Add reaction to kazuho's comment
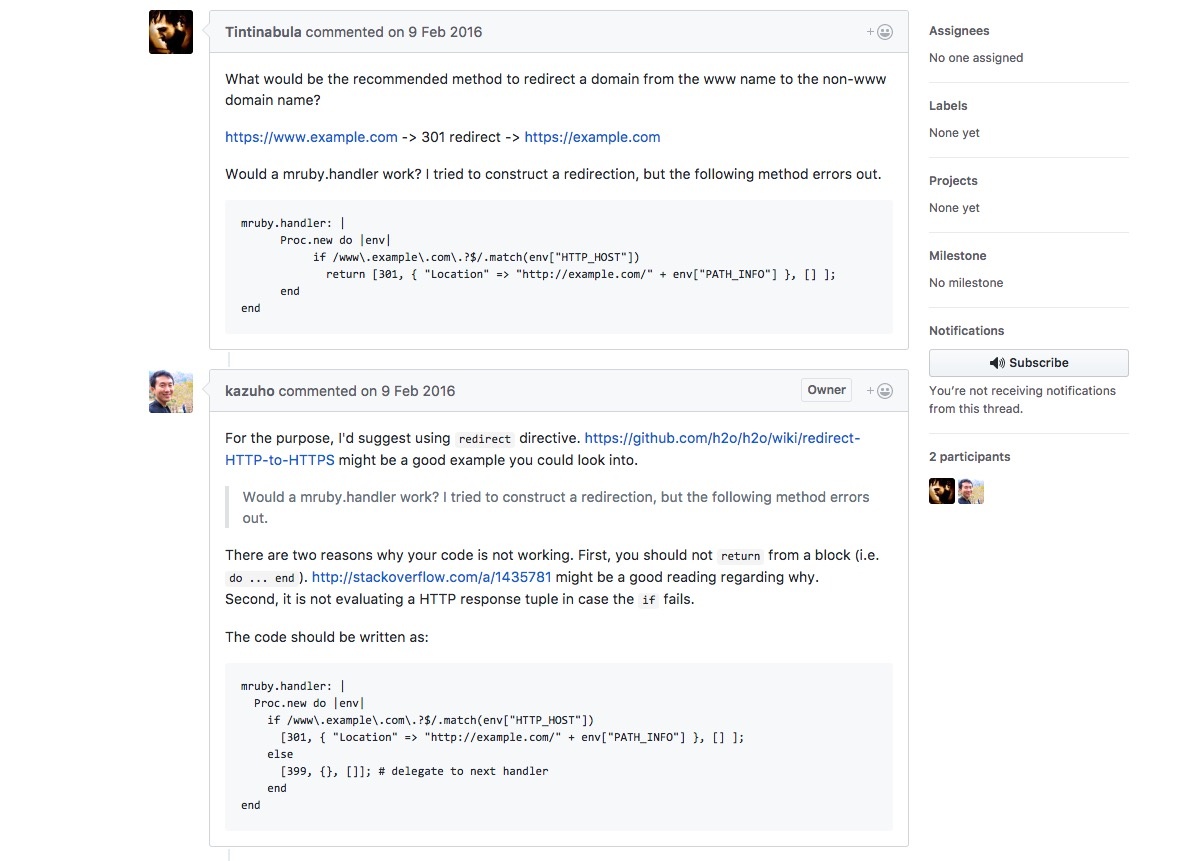The width and height of the screenshot is (1195, 861). tap(879, 391)
